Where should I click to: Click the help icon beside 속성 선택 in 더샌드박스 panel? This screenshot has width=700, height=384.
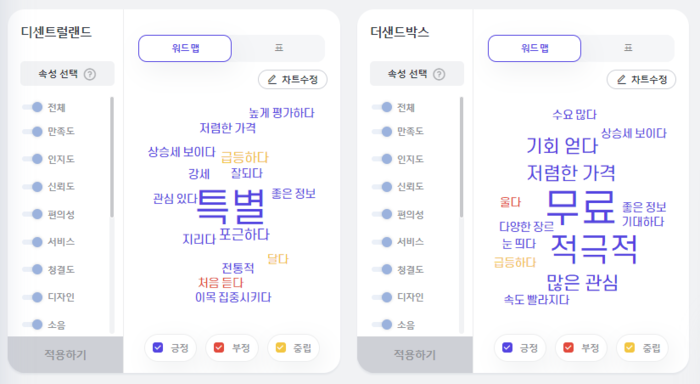tap(439, 74)
